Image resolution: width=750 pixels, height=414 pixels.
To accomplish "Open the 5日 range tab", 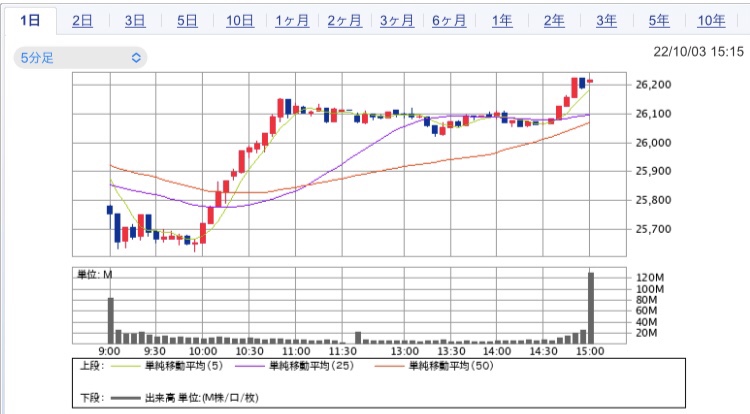I will coord(187,21).
